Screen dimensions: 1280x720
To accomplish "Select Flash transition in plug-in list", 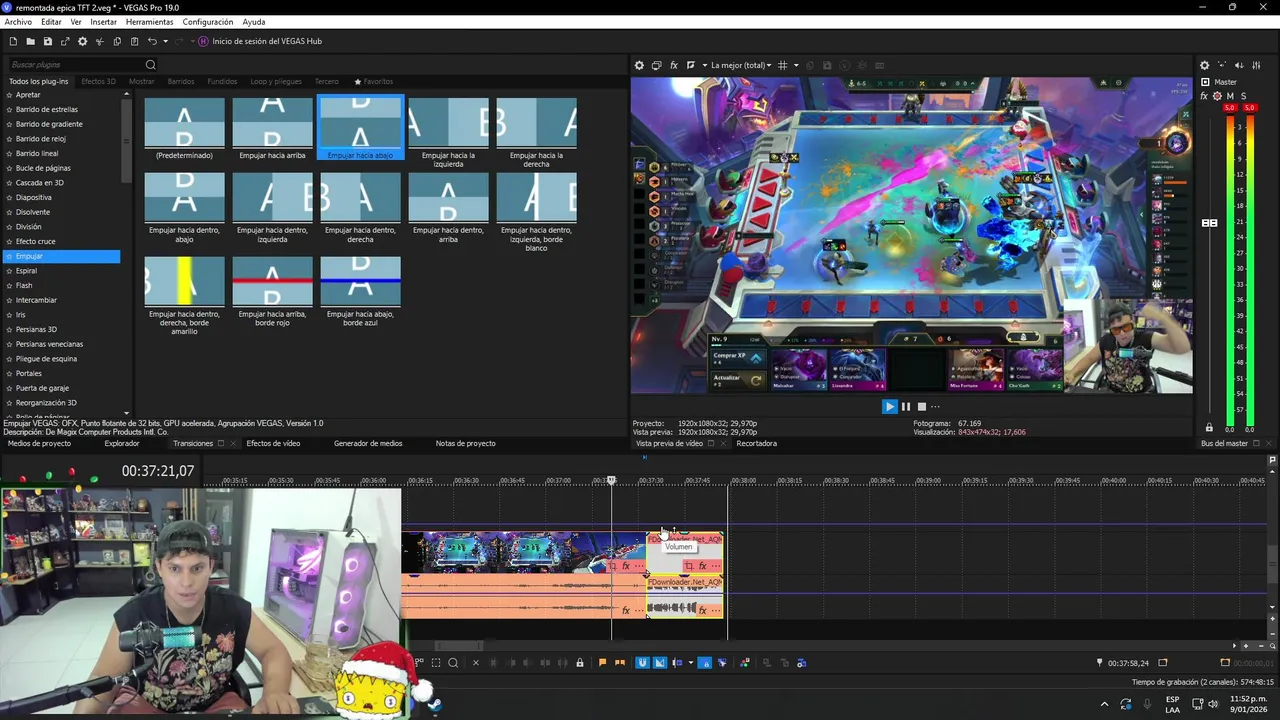I will (x=24, y=285).
